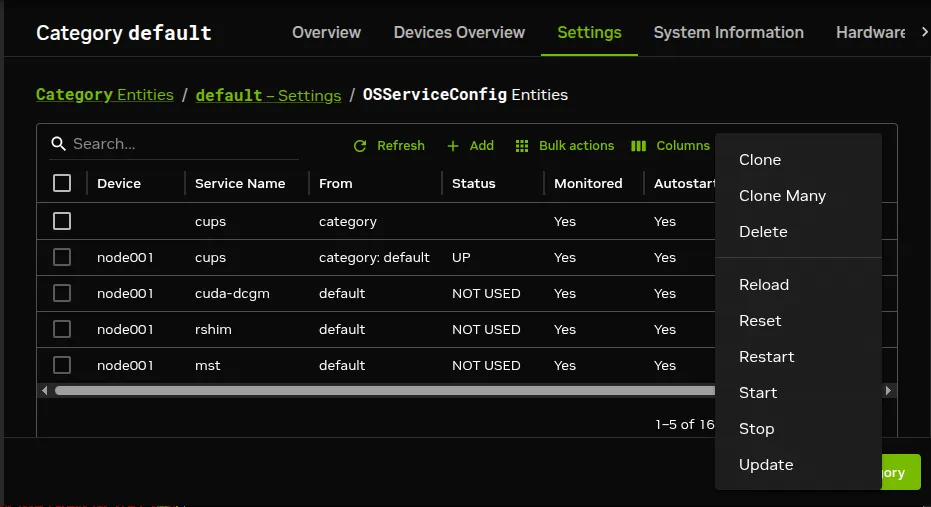Switch to the Hardware tab
Viewport: 931px width, 507px height.
[870, 32]
